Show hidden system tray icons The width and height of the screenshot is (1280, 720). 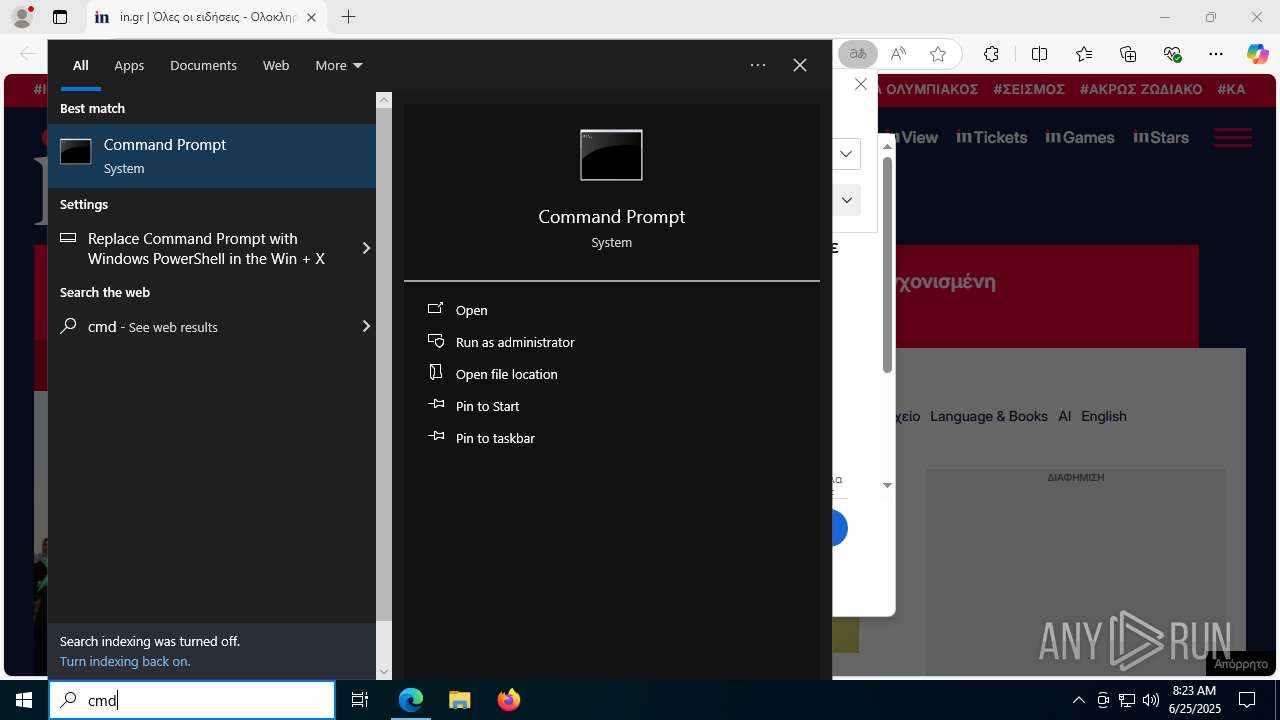coord(1078,700)
